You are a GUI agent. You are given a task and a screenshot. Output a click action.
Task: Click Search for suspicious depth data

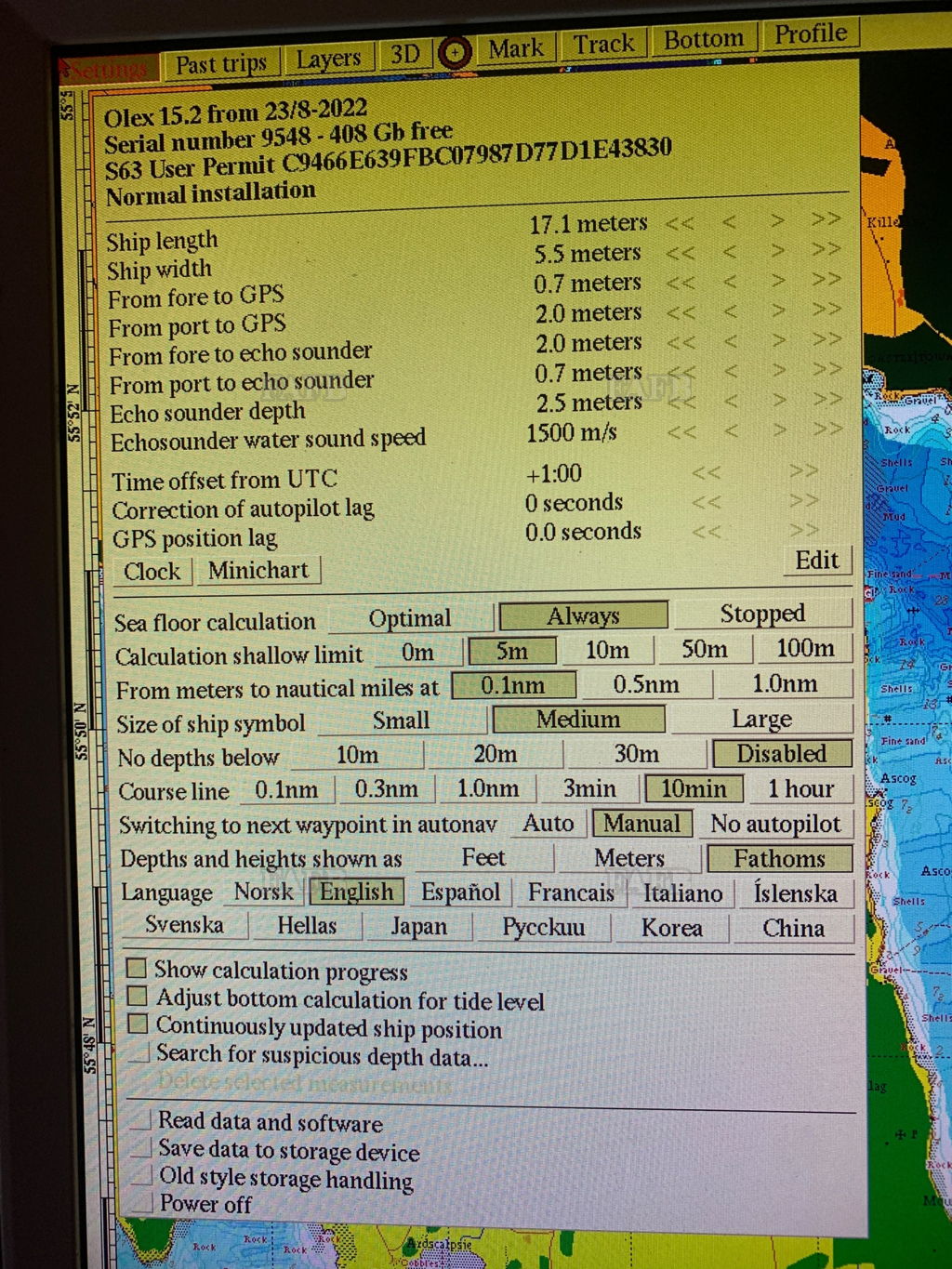click(321, 1056)
